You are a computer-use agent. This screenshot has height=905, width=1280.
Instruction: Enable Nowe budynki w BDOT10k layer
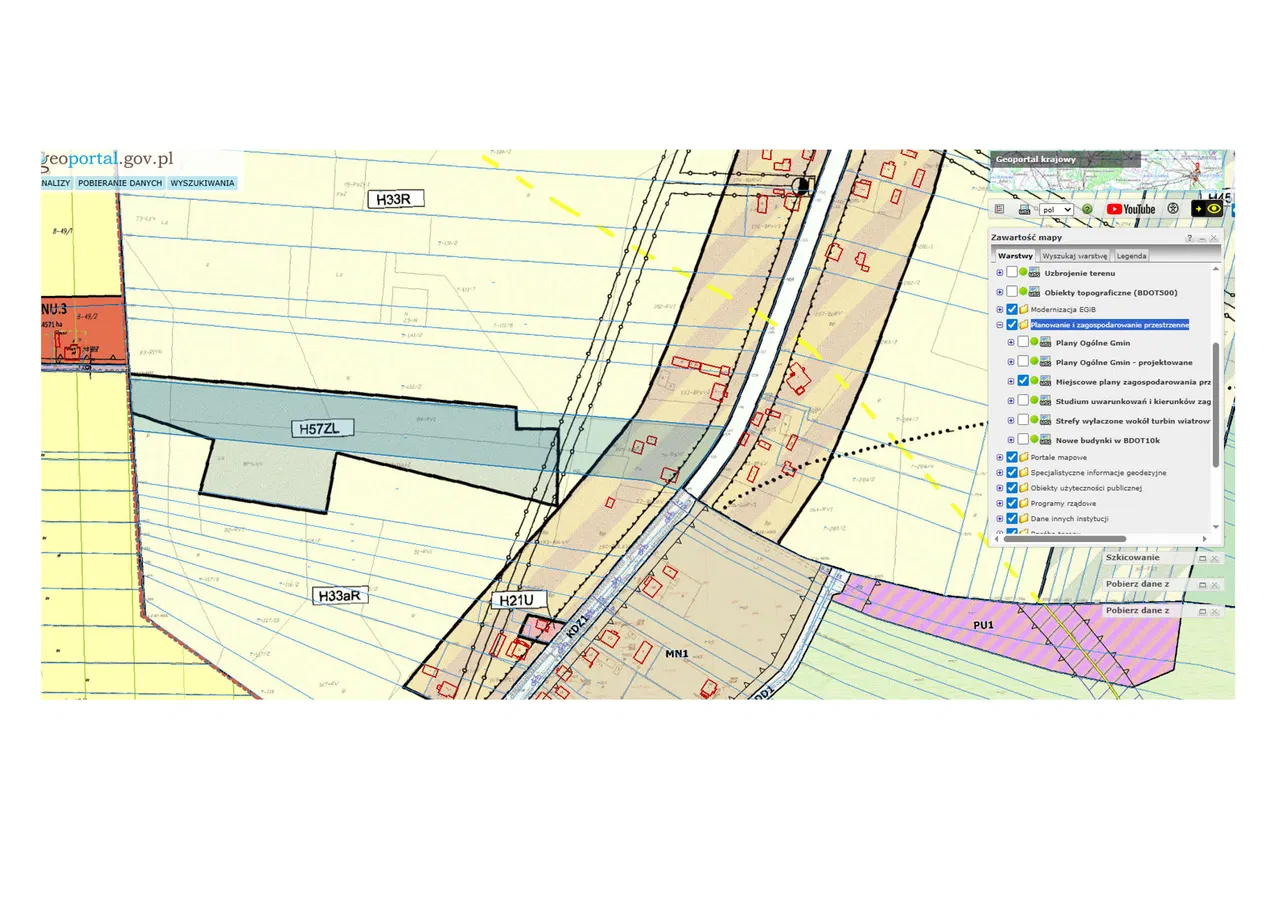pos(1022,440)
